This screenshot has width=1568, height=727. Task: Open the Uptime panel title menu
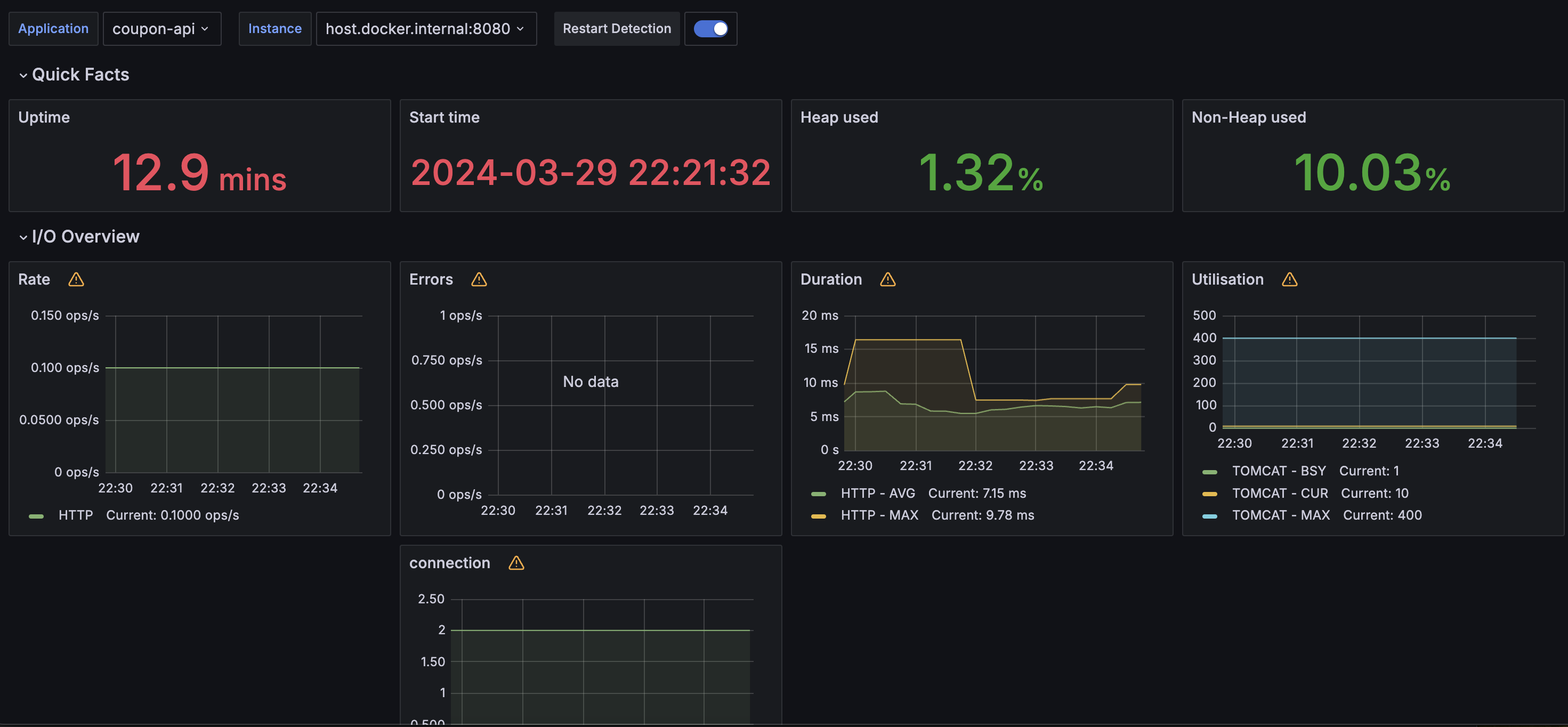44,117
